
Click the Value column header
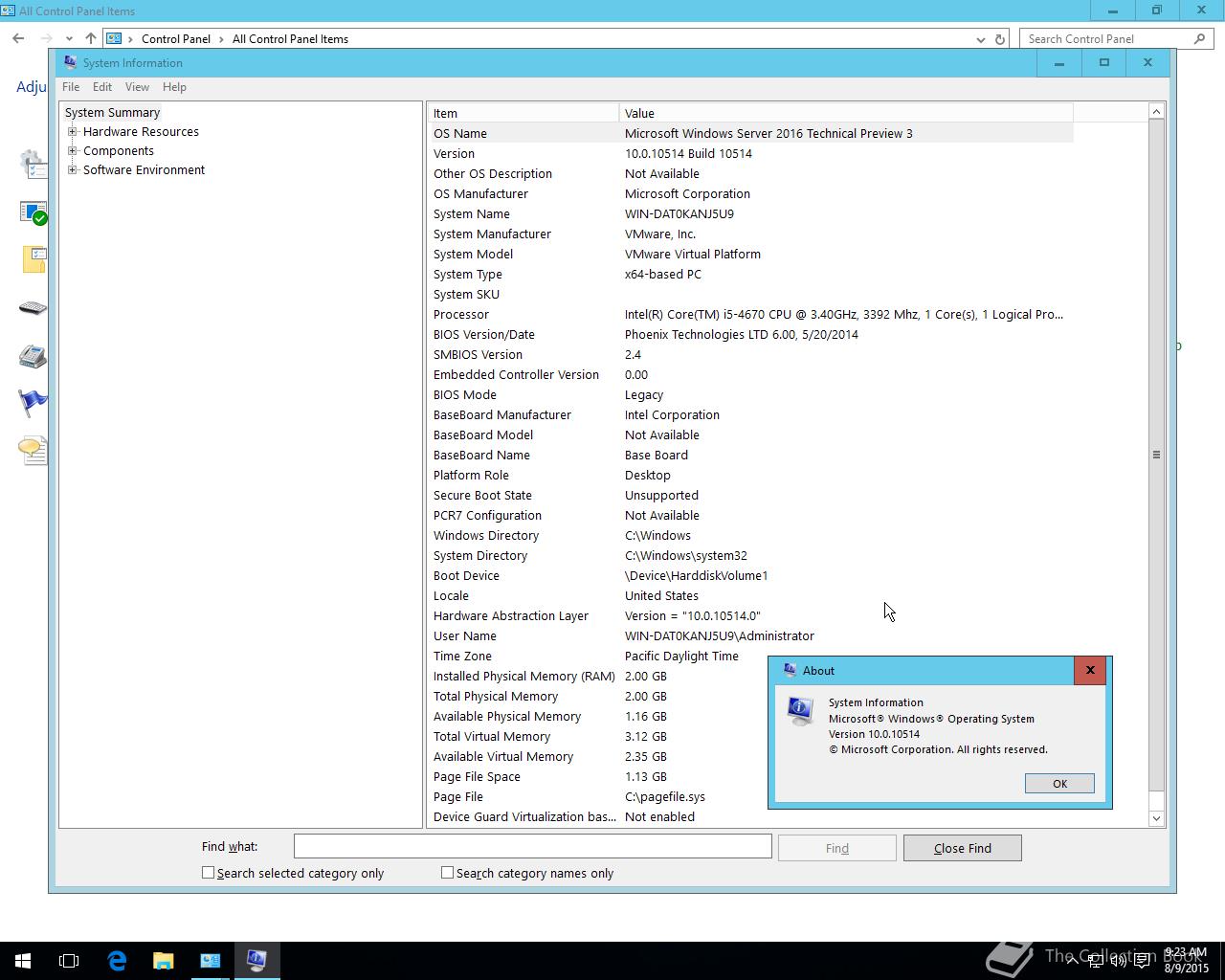coord(846,113)
